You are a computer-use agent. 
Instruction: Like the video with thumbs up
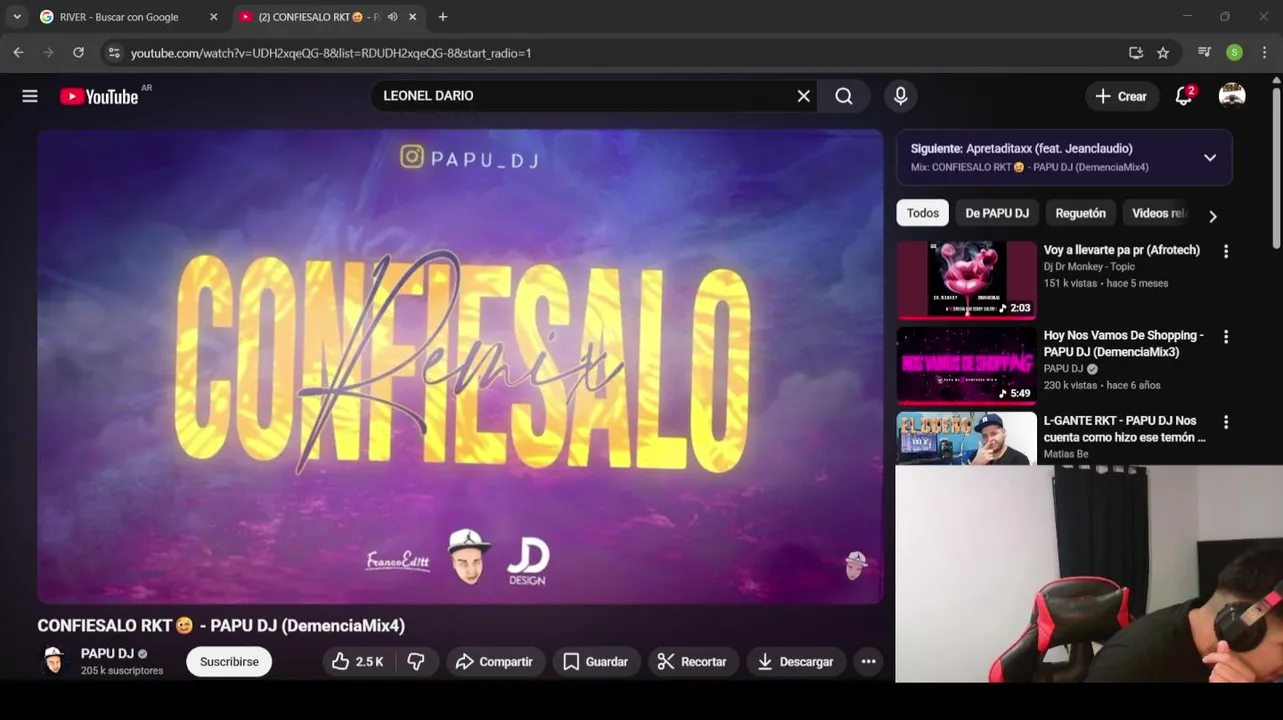tap(357, 662)
